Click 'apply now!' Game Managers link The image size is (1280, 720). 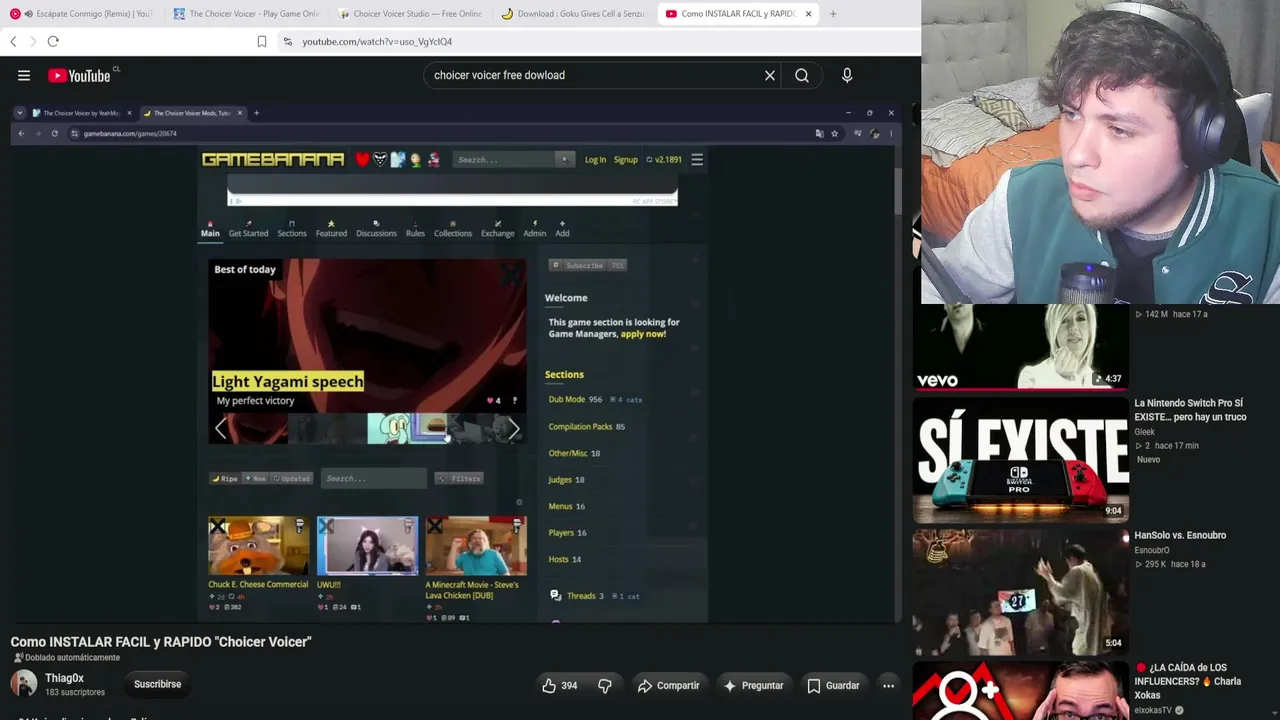click(643, 334)
